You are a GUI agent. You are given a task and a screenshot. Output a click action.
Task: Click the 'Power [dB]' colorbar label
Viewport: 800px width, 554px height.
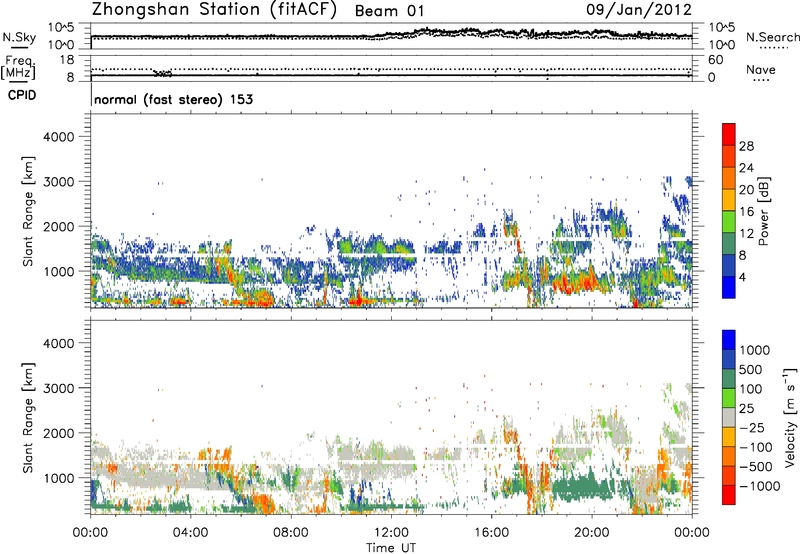763,211
